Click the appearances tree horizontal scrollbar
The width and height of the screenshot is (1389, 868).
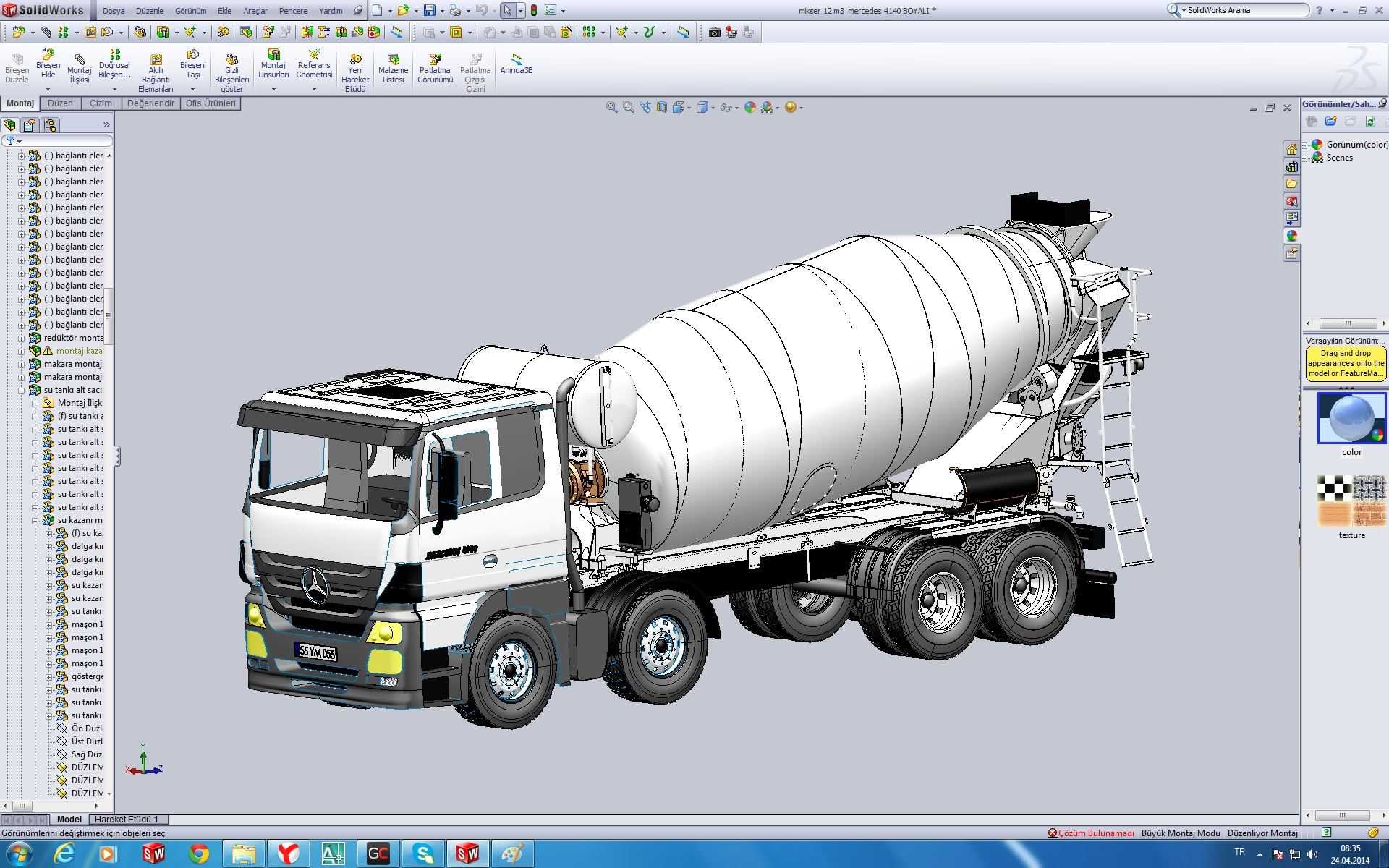[1346, 323]
